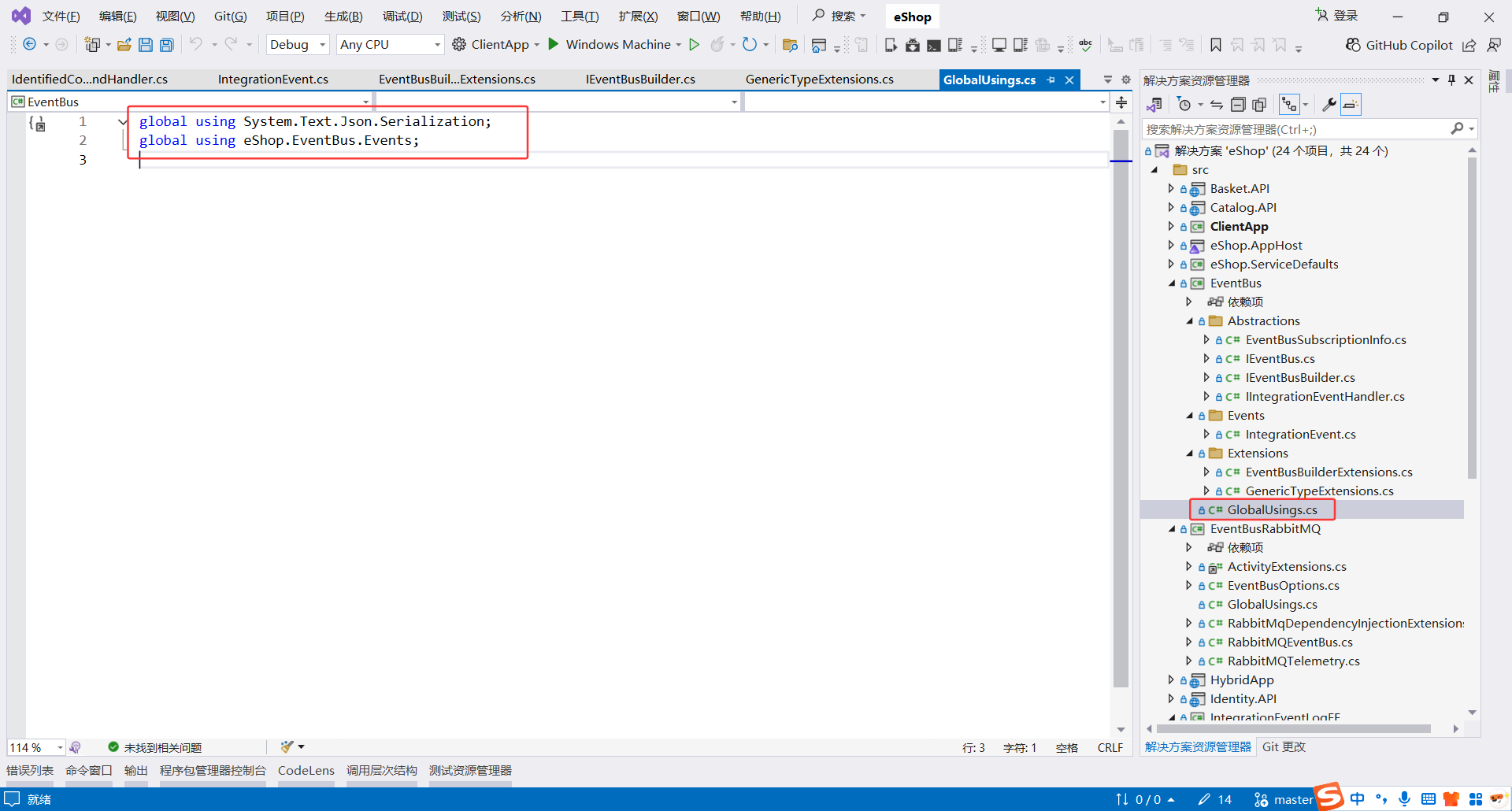Click the Show All Files icon
The image size is (1512, 811).
pyautogui.click(x=1259, y=105)
